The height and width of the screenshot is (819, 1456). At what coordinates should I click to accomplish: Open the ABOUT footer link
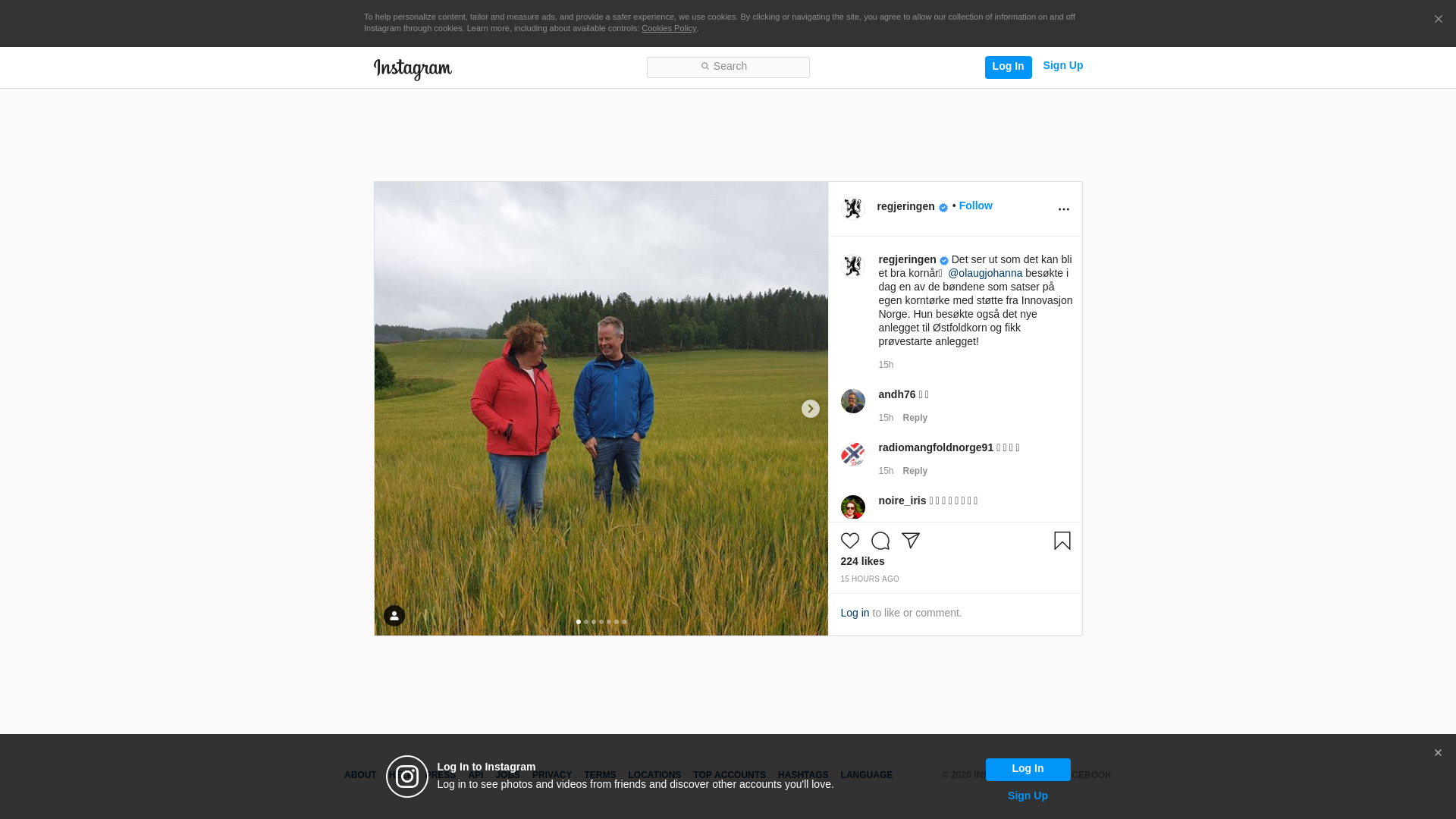click(360, 775)
